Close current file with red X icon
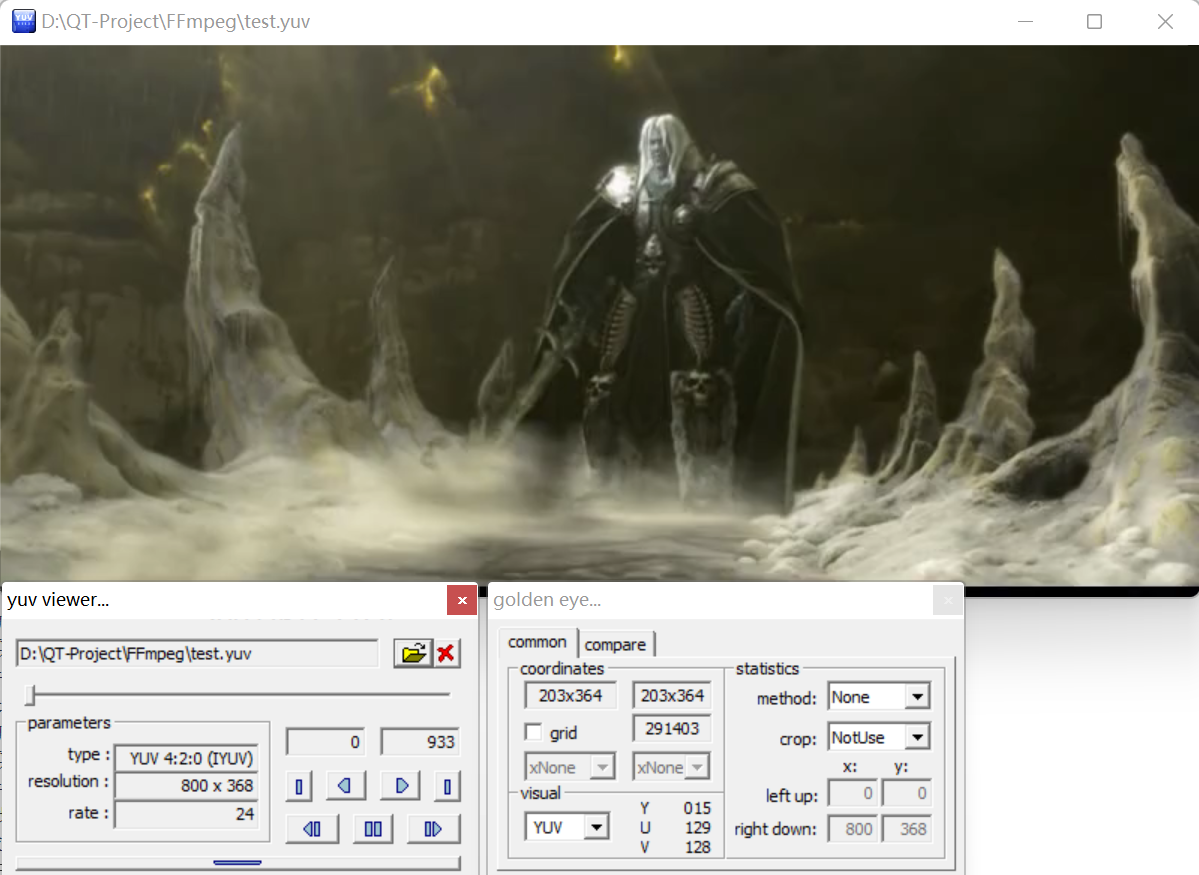This screenshot has height=875, width=1199. tap(447, 653)
